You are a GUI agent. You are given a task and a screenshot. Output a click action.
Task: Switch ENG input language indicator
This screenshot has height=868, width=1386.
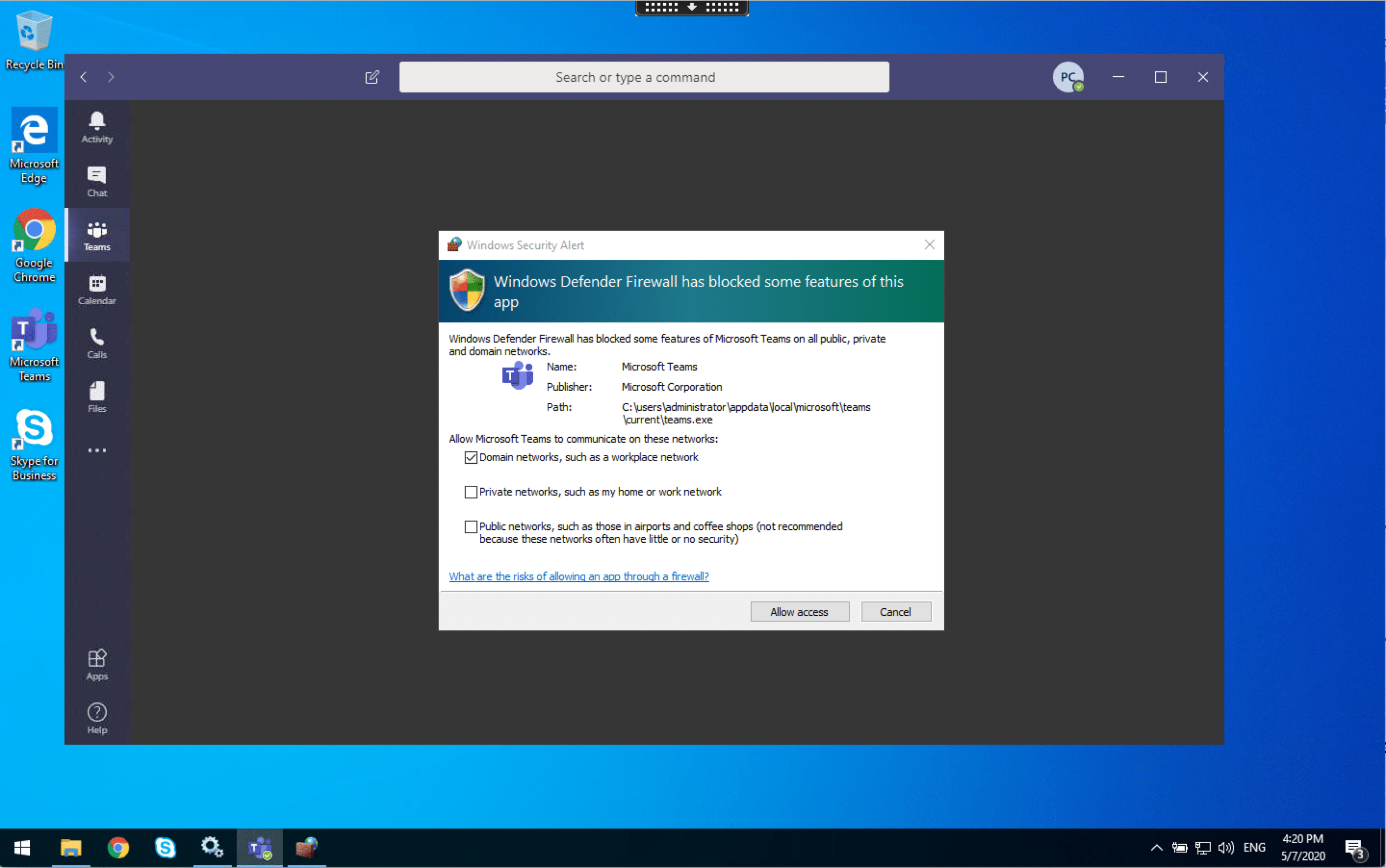(1254, 848)
